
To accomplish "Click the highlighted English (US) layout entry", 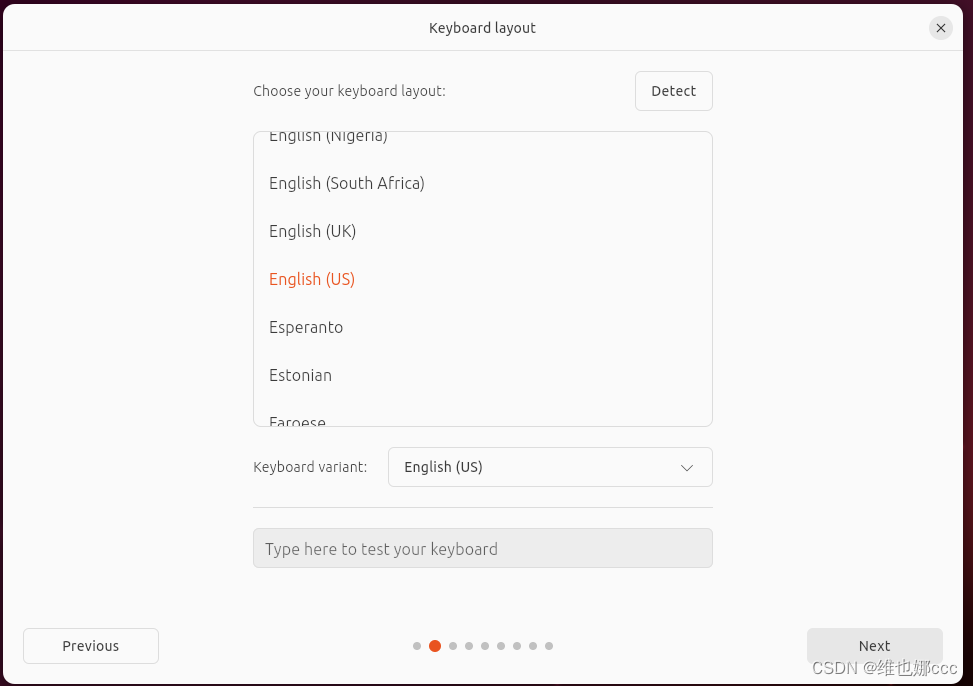I will click(311, 279).
